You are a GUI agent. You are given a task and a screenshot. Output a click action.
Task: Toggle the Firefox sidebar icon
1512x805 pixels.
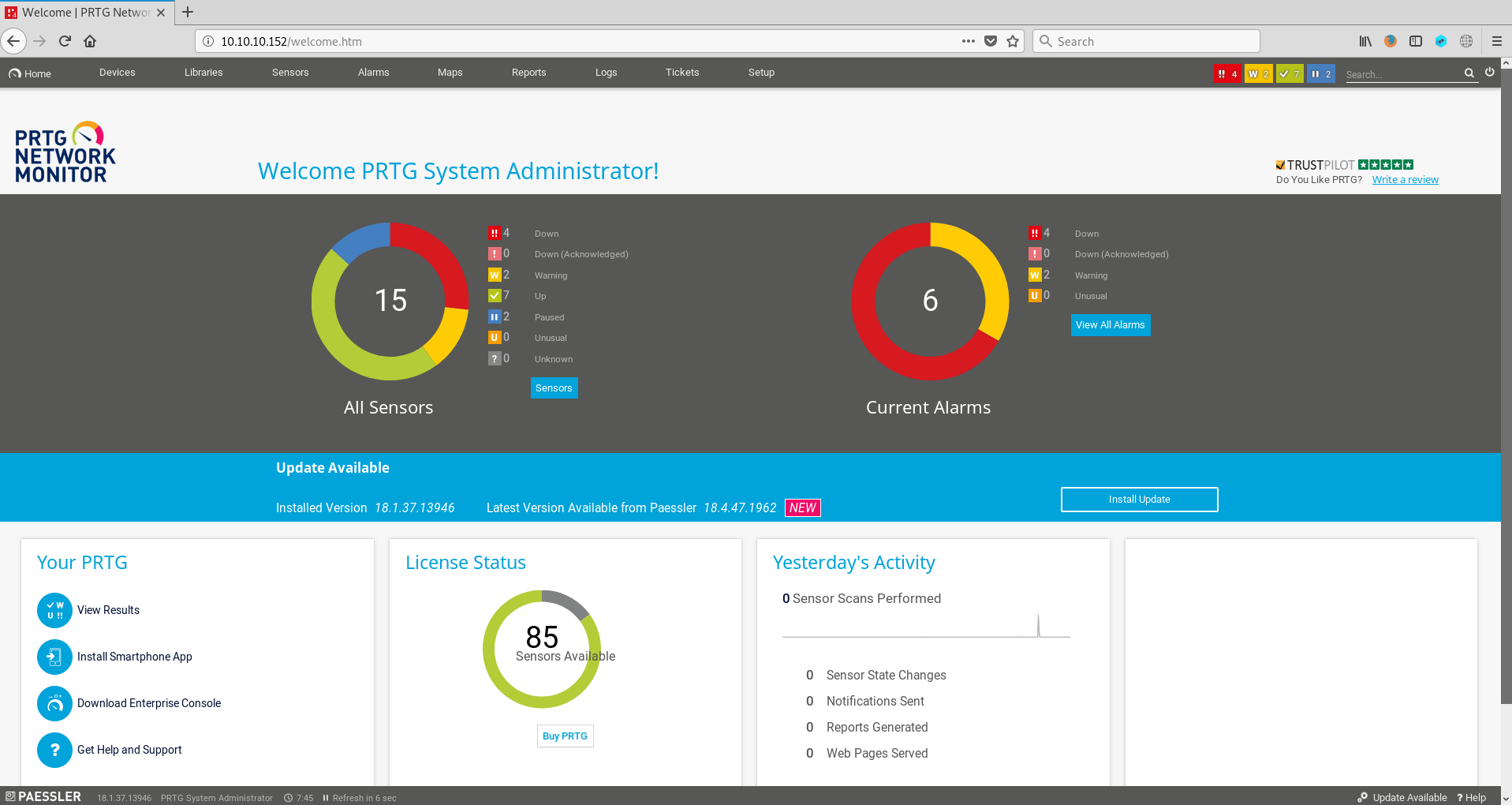pyautogui.click(x=1416, y=41)
